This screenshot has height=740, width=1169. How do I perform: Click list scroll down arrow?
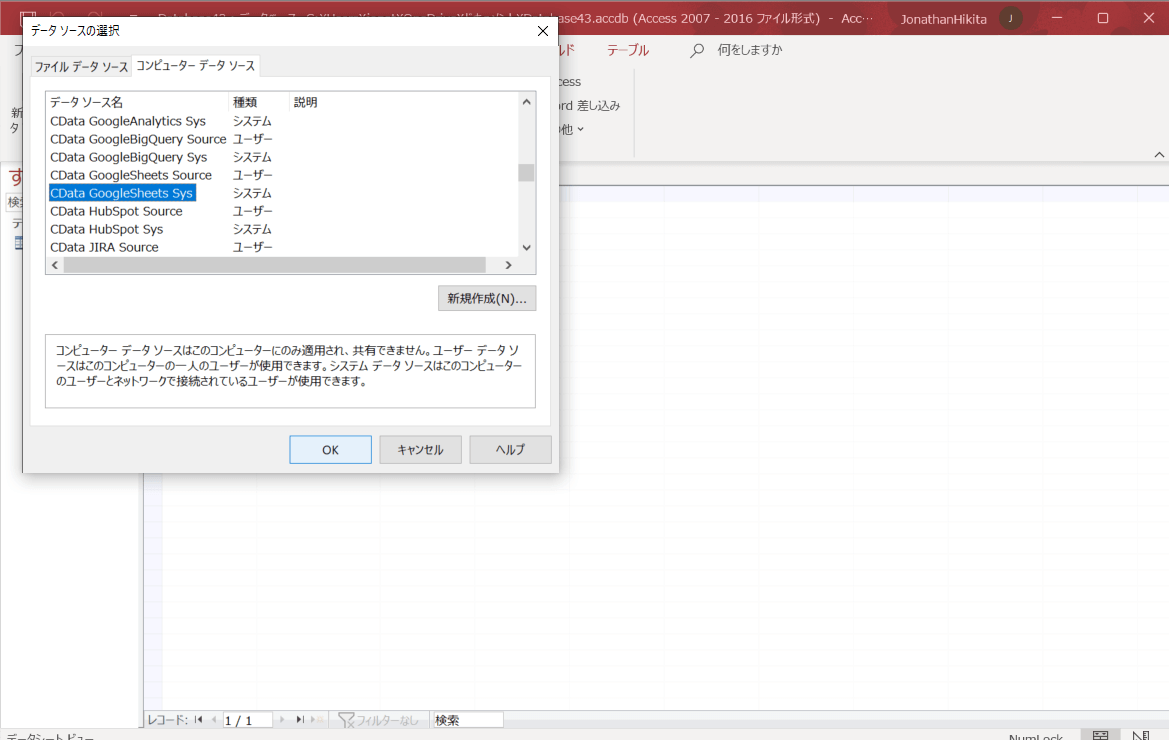tap(526, 247)
